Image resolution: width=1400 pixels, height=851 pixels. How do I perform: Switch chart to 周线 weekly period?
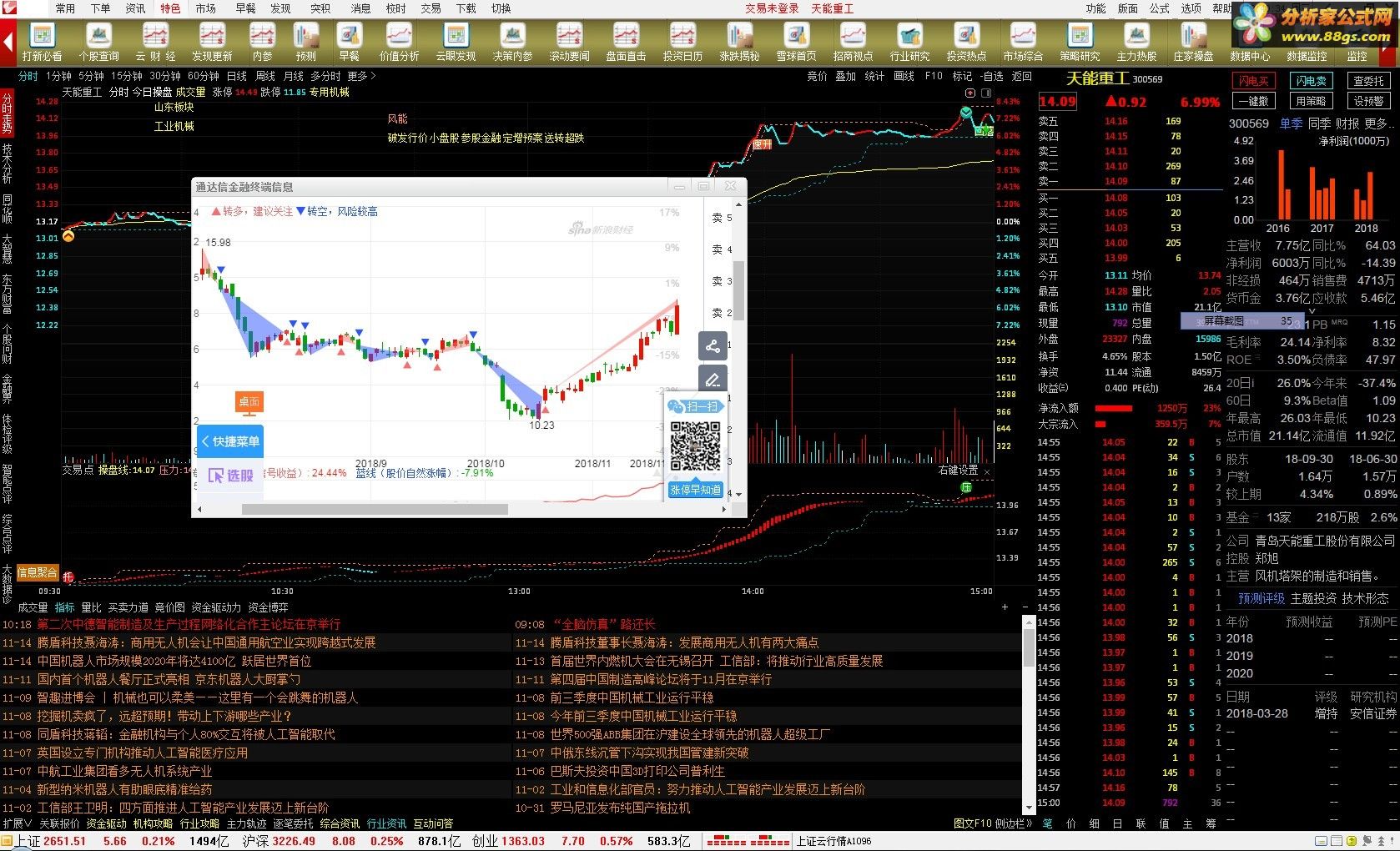pyautogui.click(x=265, y=76)
